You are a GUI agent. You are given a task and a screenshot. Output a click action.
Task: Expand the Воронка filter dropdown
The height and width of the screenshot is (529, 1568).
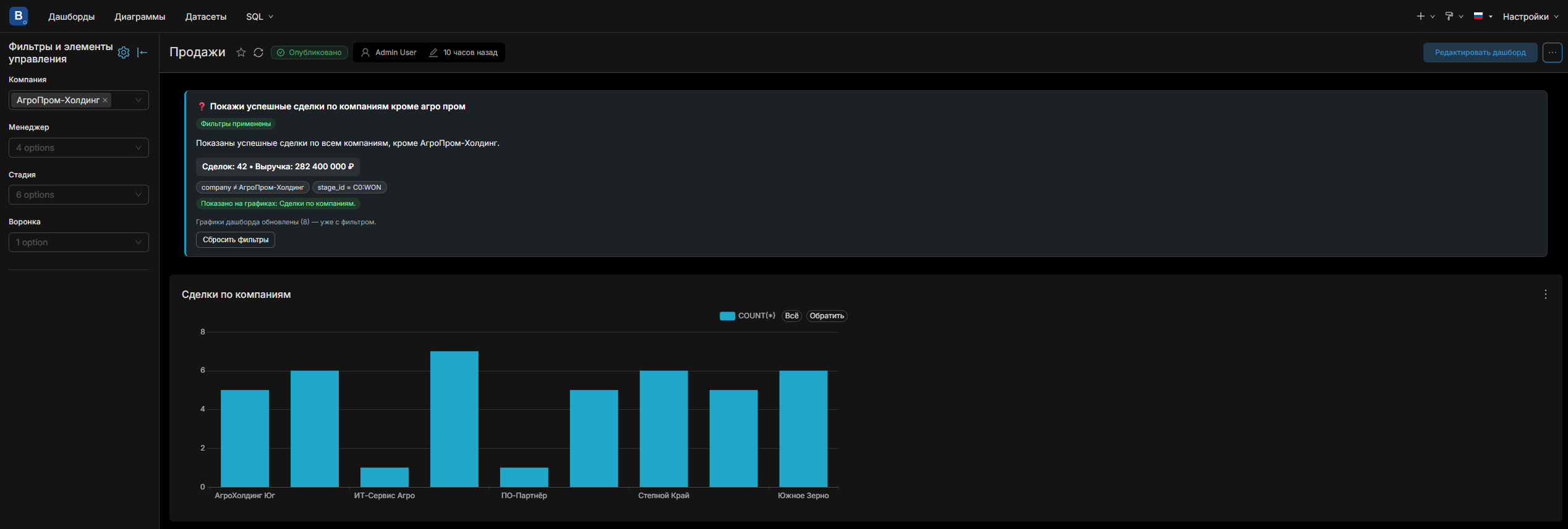point(79,242)
